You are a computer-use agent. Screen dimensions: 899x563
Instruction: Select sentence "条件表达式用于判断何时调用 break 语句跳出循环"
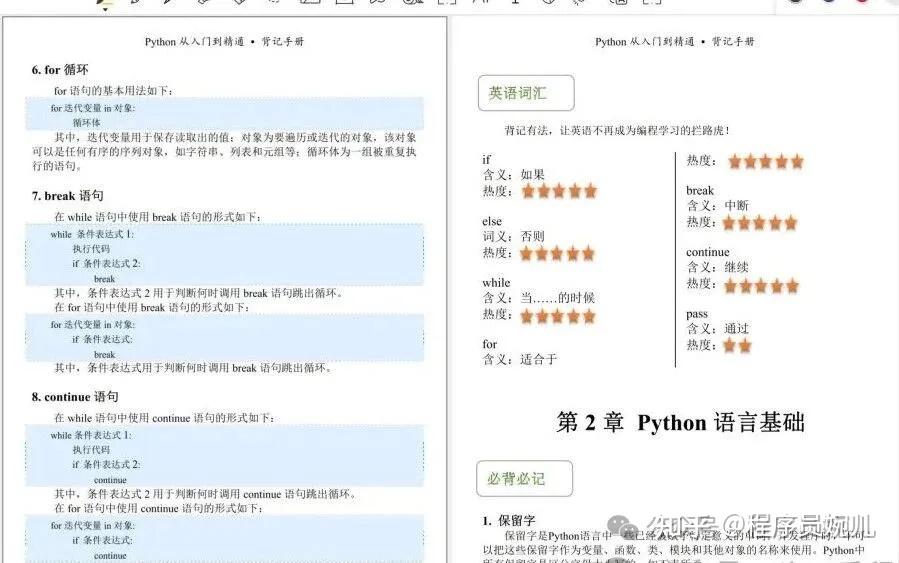click(207, 368)
